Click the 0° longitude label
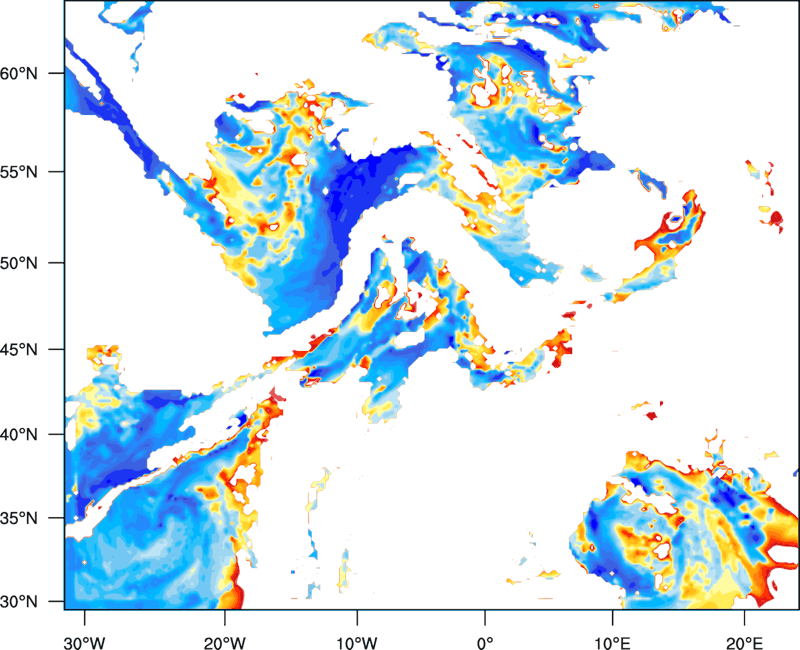This screenshot has width=800, height=650. pos(485,643)
